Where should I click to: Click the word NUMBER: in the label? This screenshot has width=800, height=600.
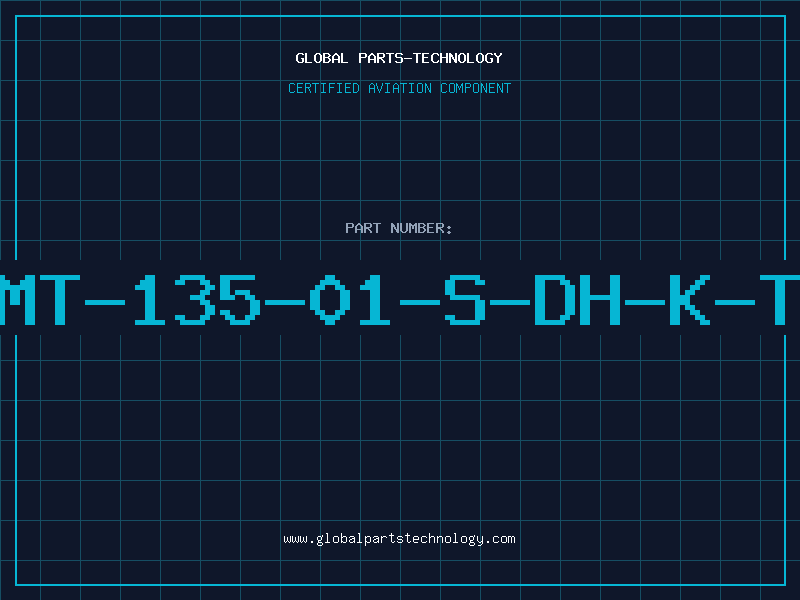coord(421,228)
